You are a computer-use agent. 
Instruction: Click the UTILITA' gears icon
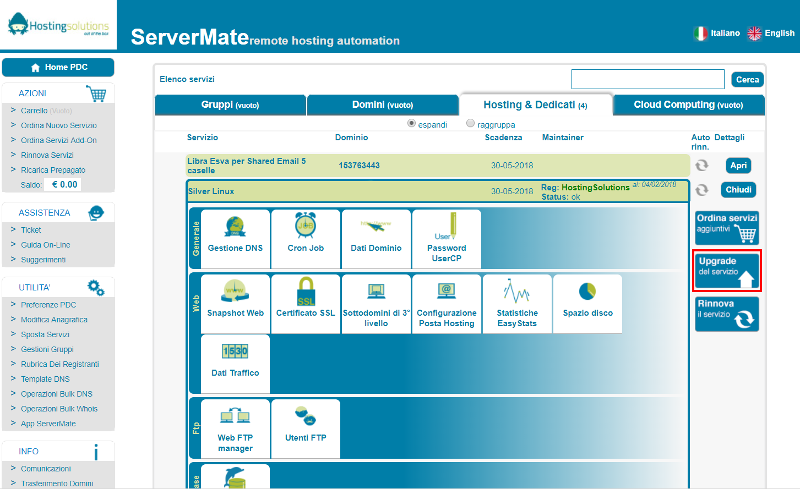96,287
